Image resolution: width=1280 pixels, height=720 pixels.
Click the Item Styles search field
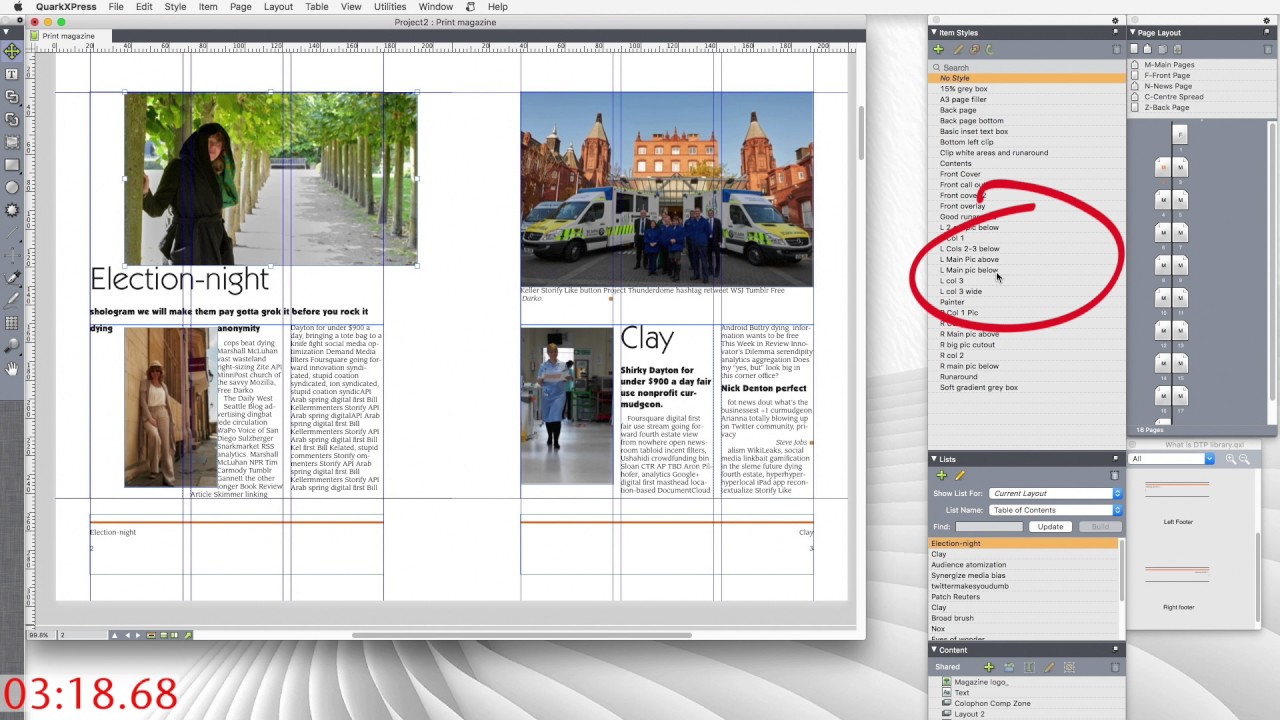coord(1027,67)
